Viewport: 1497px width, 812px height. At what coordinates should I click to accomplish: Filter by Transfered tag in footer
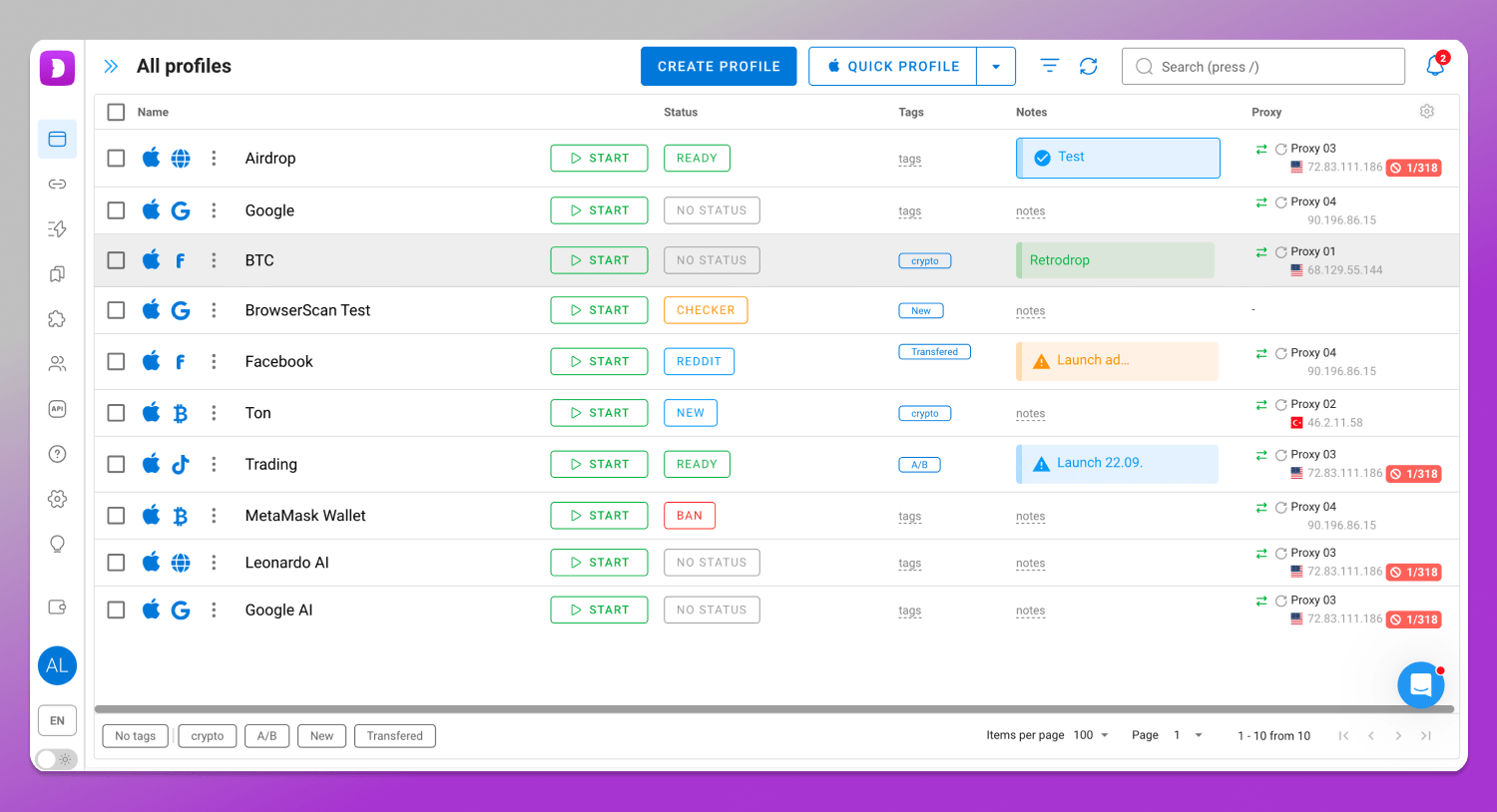pyautogui.click(x=395, y=736)
